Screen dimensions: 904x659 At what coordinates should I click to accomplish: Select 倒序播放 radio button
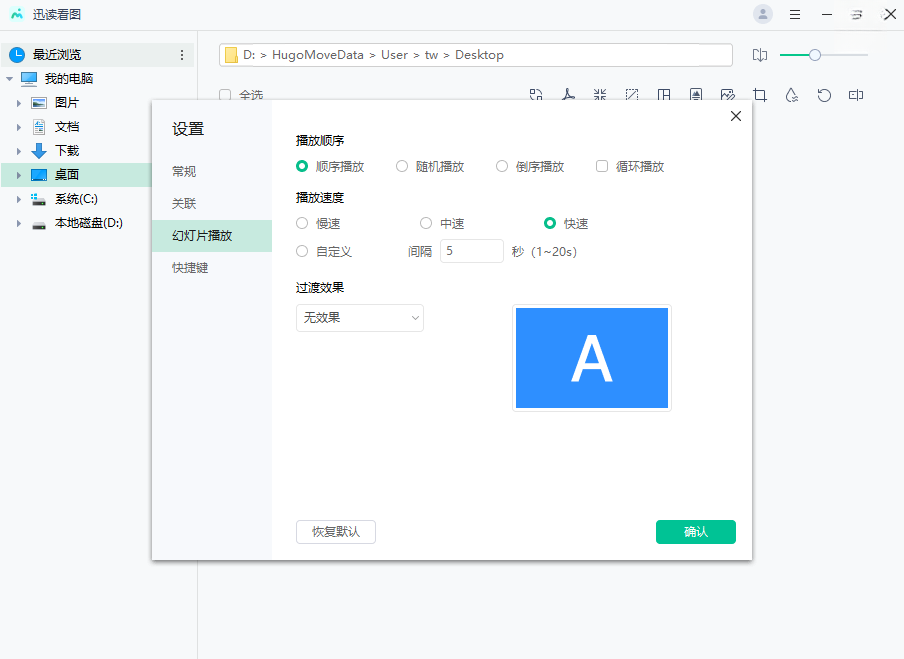point(502,167)
